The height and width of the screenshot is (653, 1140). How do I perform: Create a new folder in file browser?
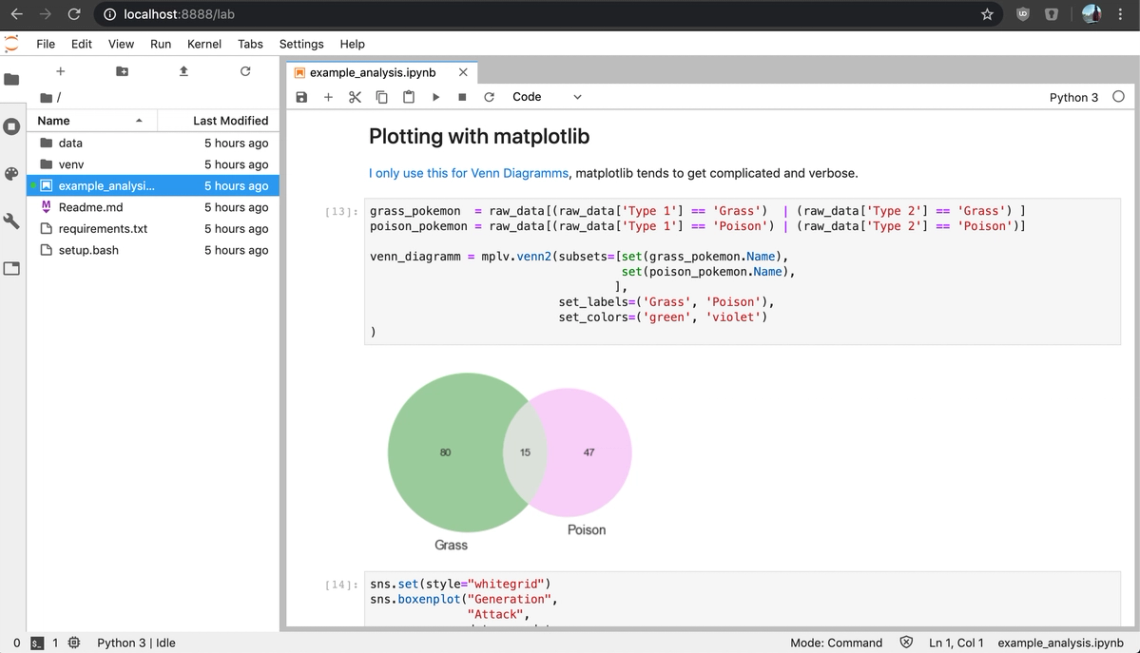tap(122, 71)
